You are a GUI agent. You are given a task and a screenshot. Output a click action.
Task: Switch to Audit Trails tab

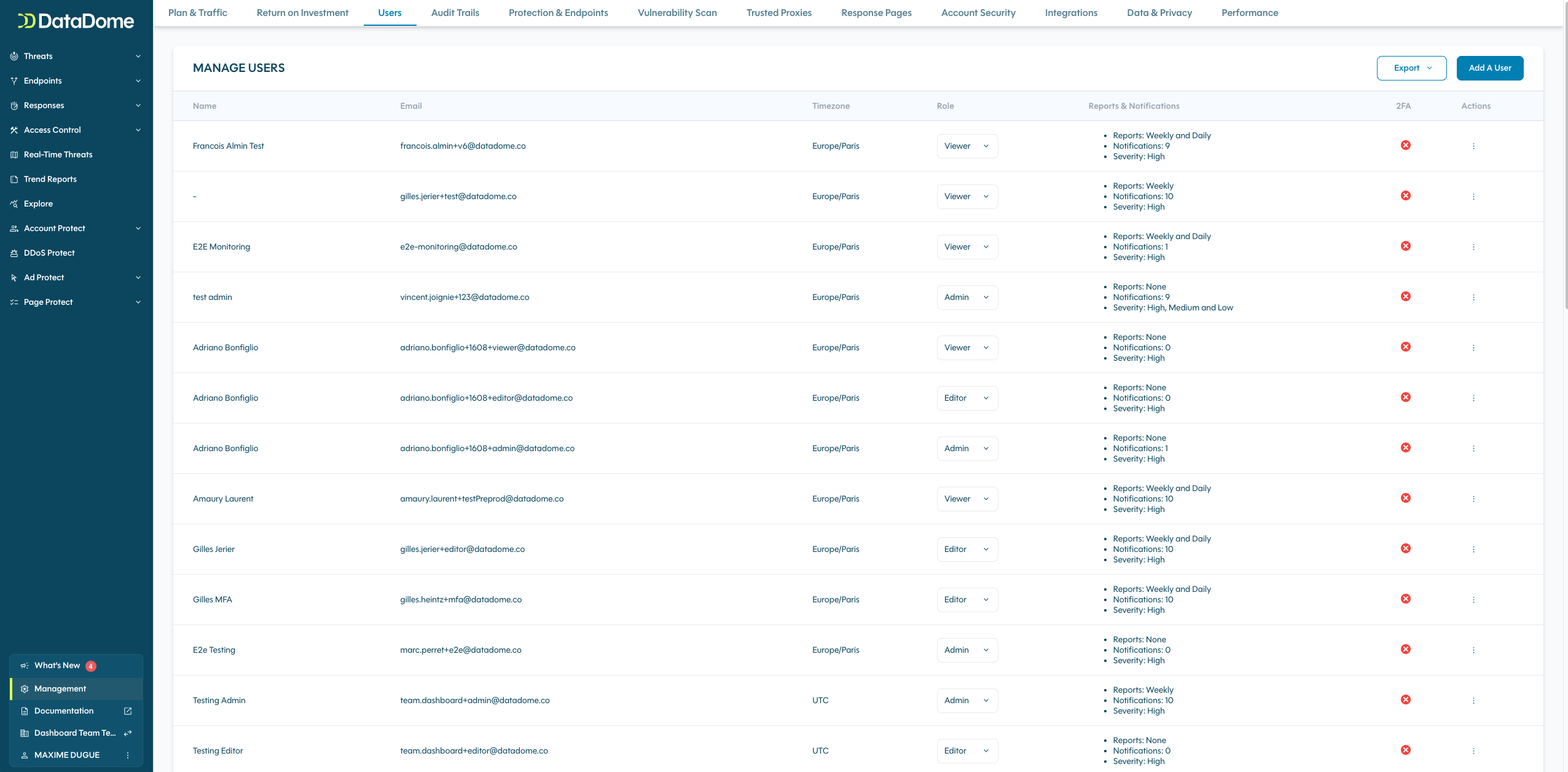click(x=455, y=13)
